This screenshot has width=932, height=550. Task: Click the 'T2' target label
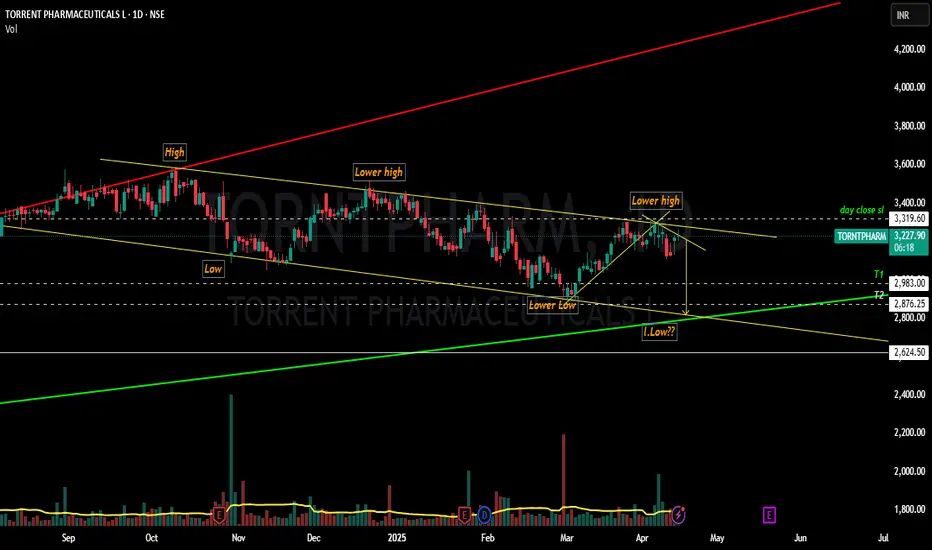point(879,295)
